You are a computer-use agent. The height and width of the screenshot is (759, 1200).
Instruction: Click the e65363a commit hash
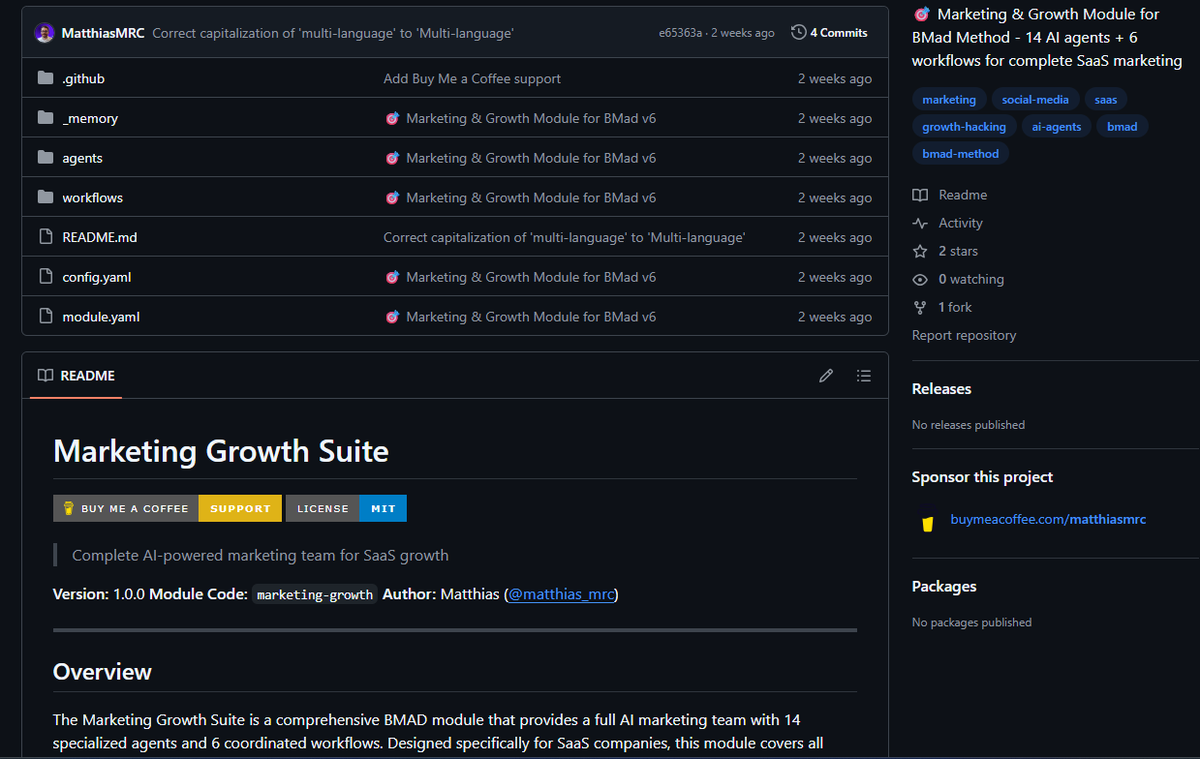point(681,33)
